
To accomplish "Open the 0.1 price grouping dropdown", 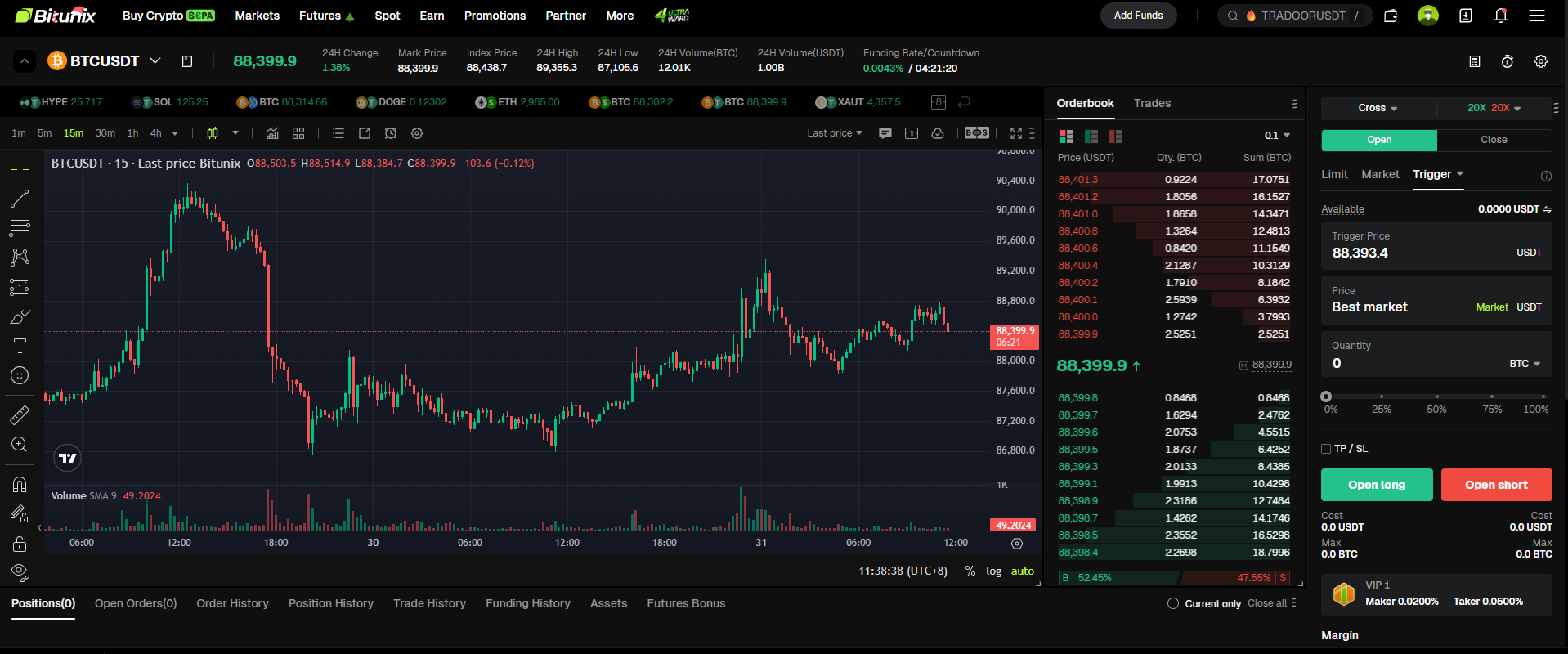I will tap(1277, 136).
